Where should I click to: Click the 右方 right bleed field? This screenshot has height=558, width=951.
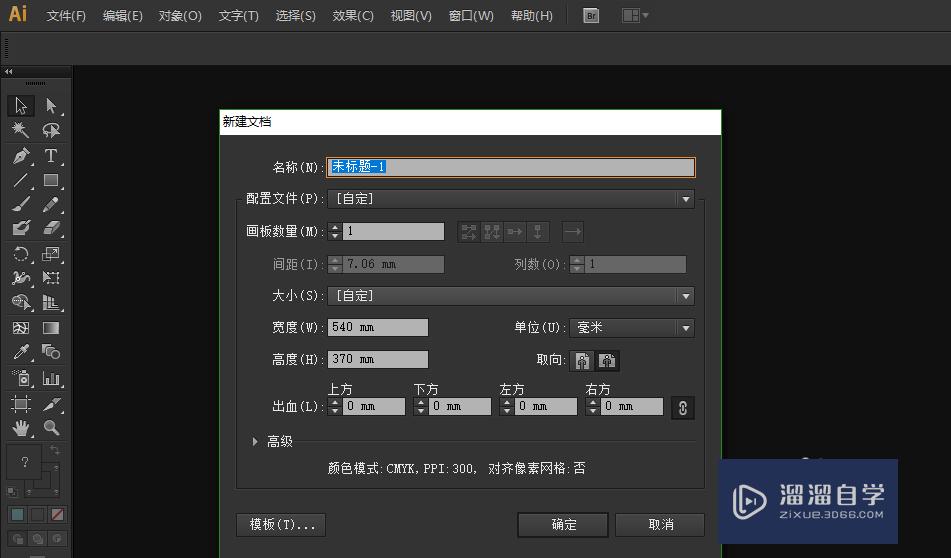(x=631, y=406)
